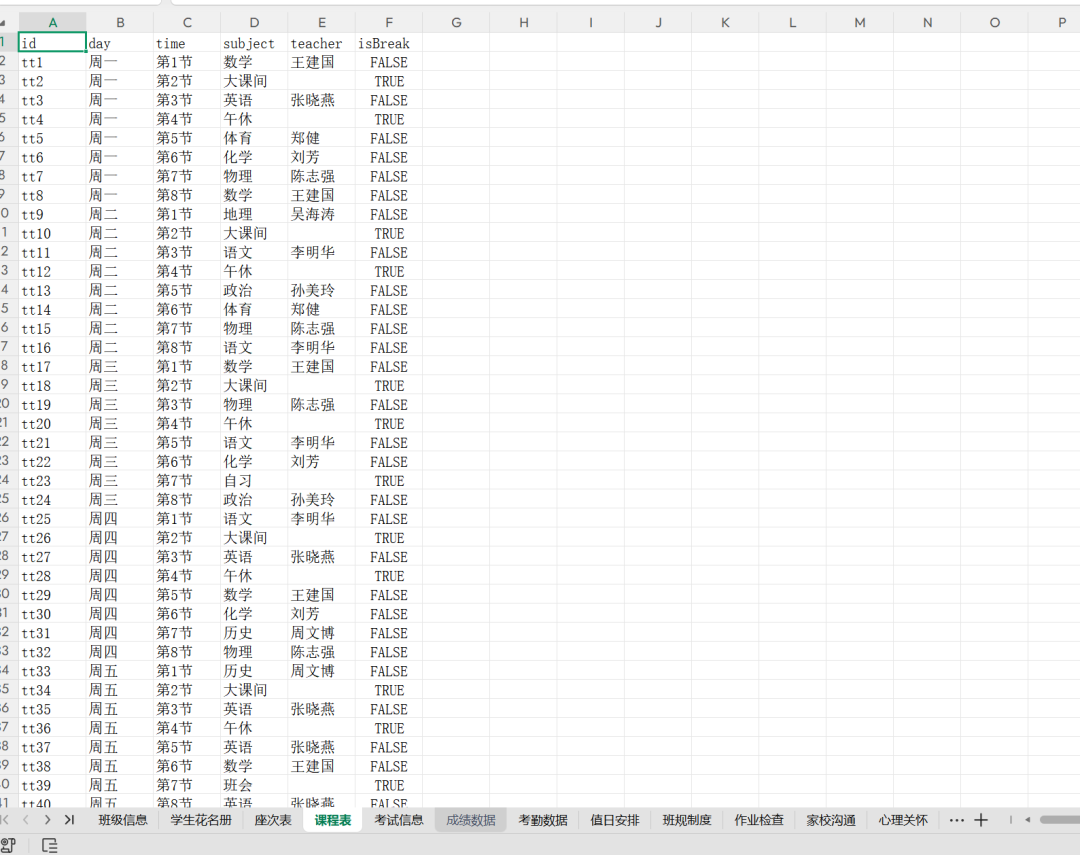Jump to first sheet tab arrow
This screenshot has height=855, width=1080.
(5, 820)
